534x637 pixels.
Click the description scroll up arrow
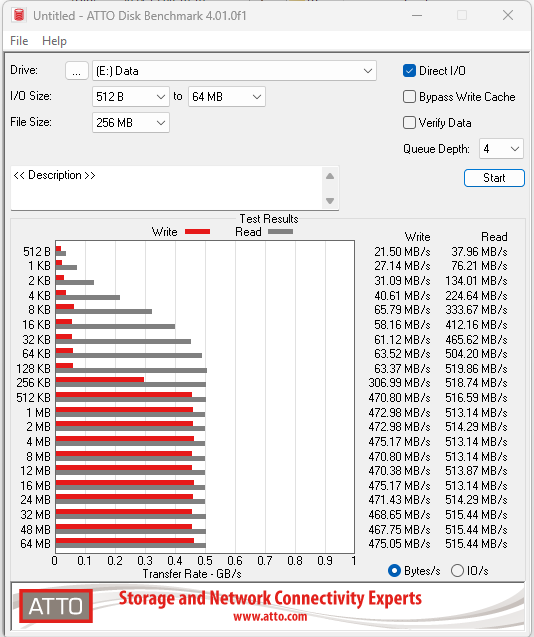point(330,176)
